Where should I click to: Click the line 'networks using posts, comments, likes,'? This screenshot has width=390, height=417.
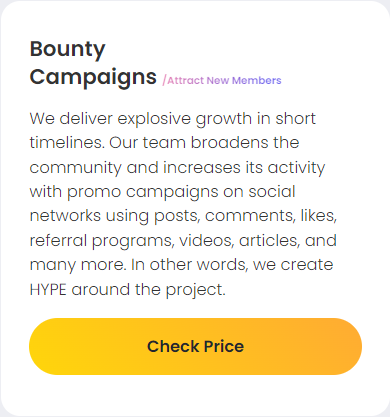coord(183,216)
